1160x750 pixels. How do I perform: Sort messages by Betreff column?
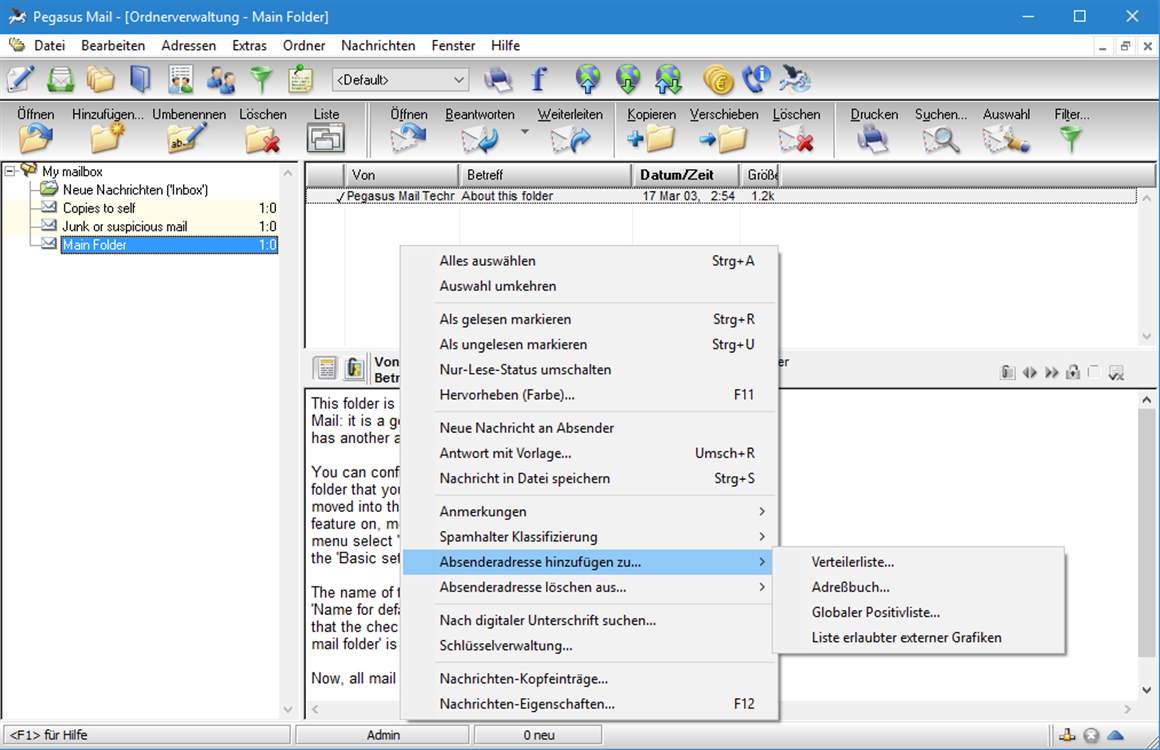(x=545, y=175)
